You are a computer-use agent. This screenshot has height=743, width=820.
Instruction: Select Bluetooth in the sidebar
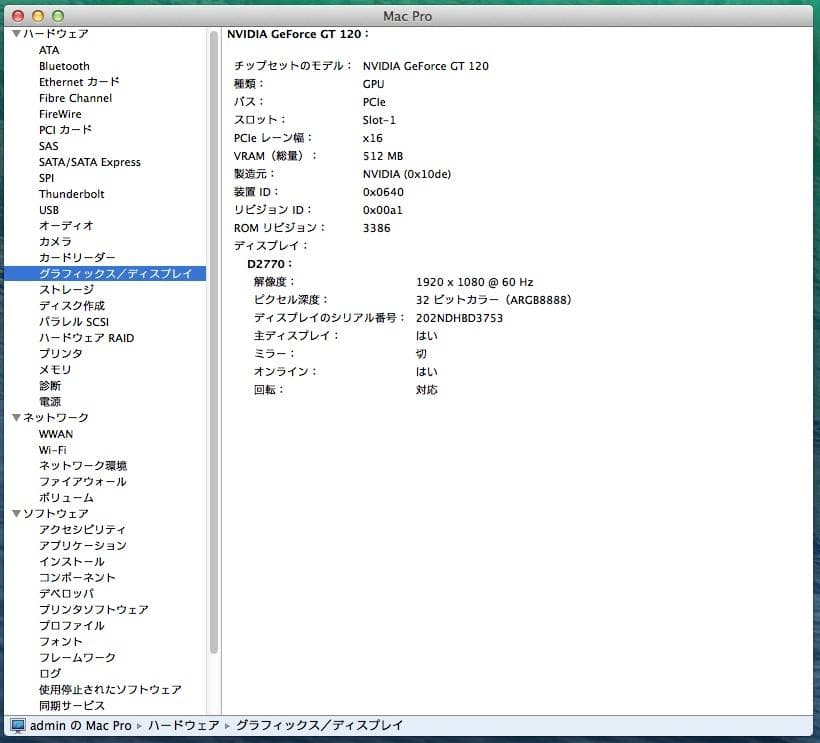[64, 66]
